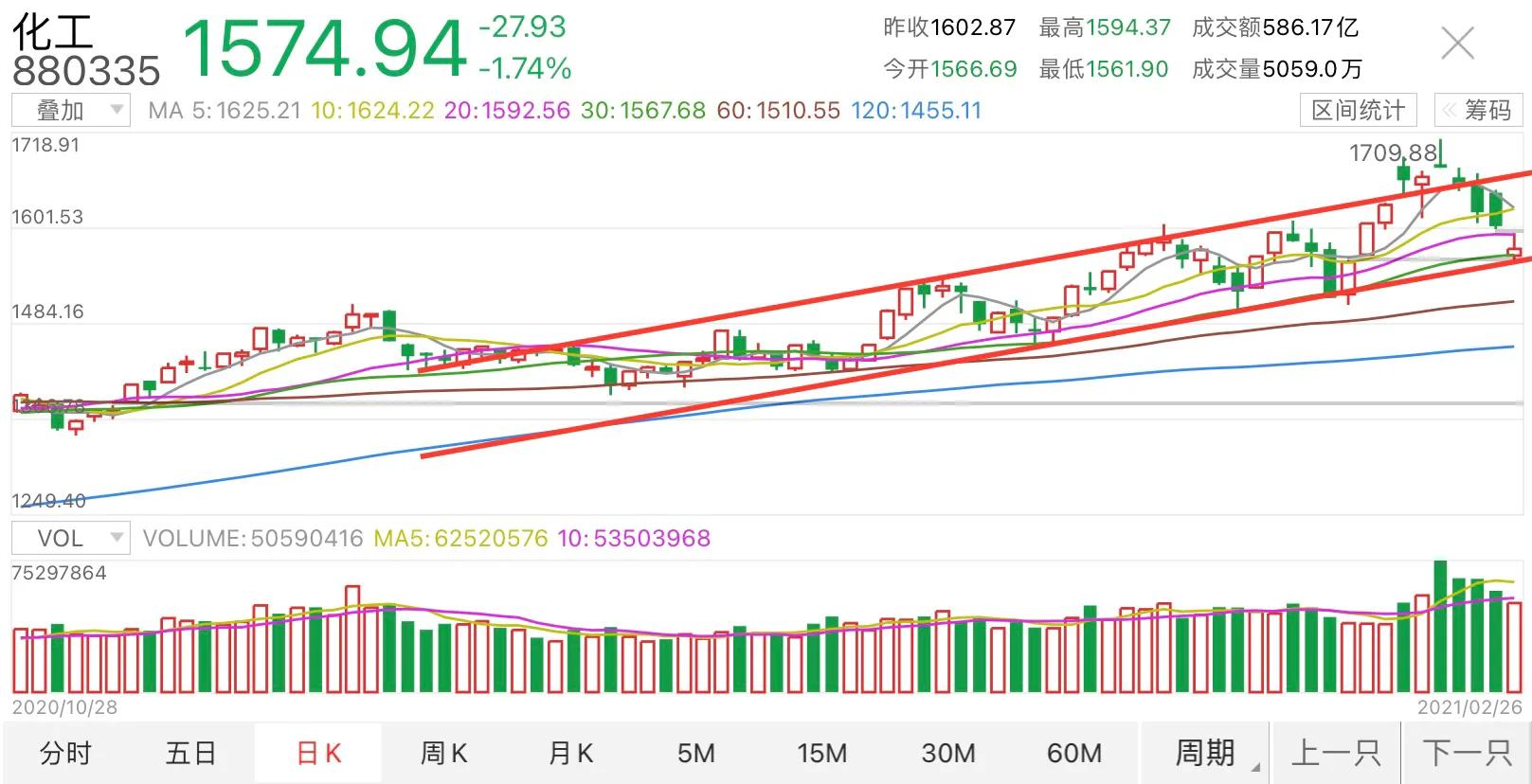Open 区间统计 range statistics
This screenshot has width=1532, height=784.
click(x=1358, y=111)
